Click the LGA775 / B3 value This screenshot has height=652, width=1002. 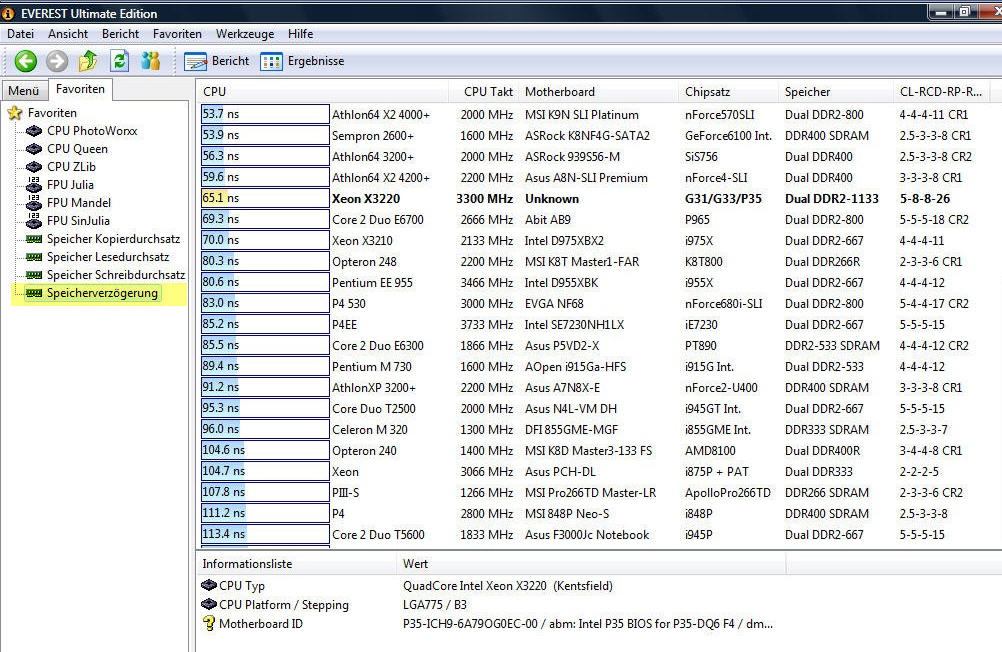click(x=435, y=605)
